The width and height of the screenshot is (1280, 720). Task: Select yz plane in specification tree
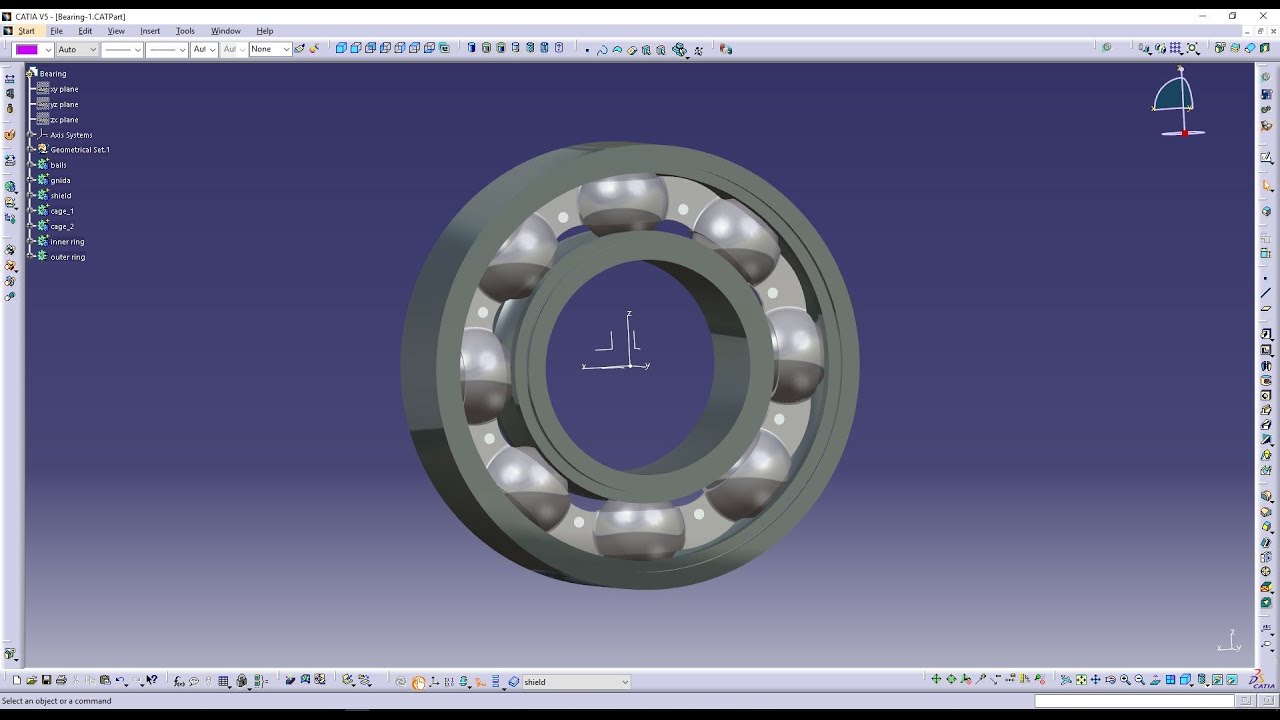[x=64, y=104]
